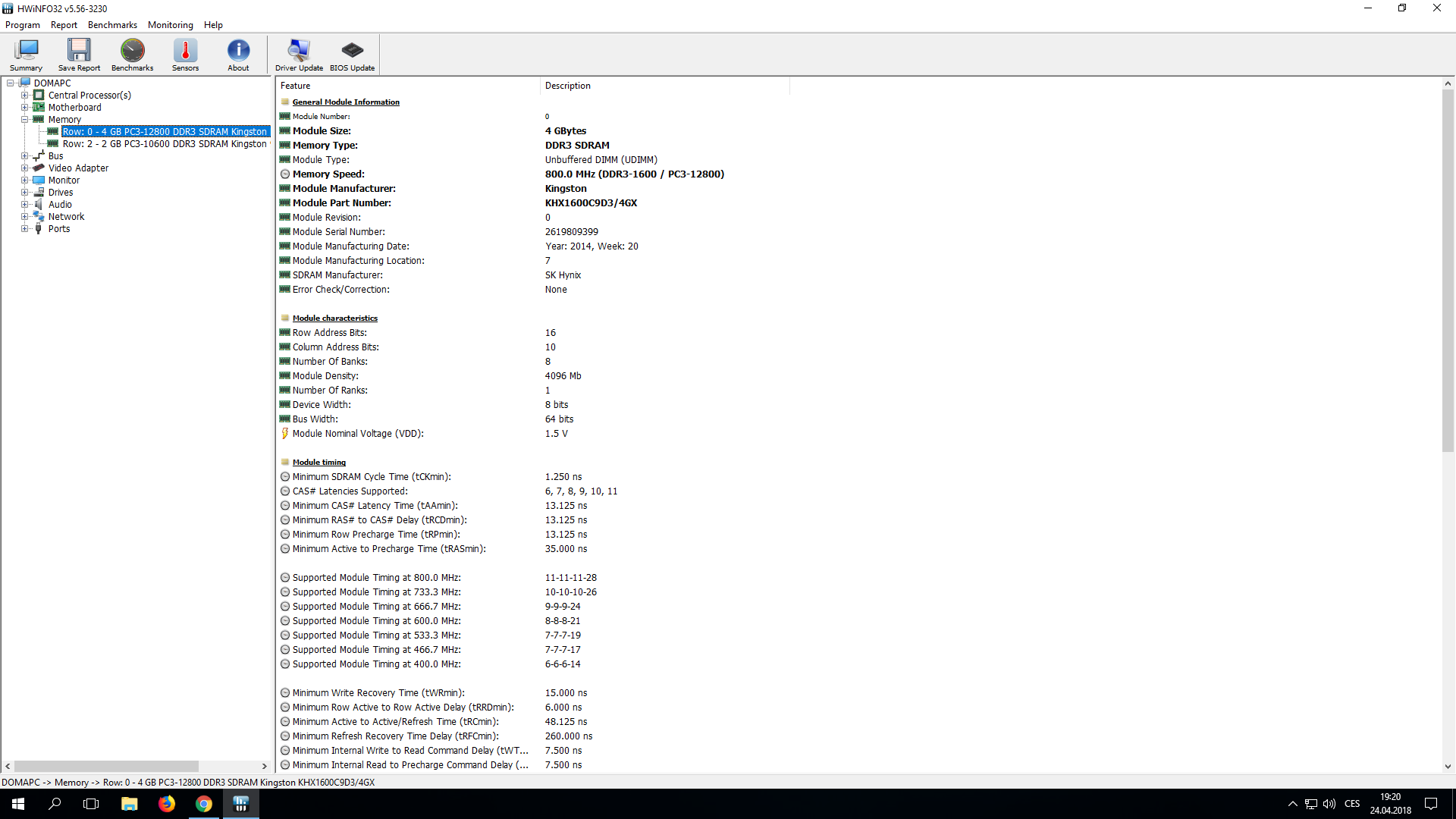Screen dimensions: 1456x819
Task: Expand the Video Adapter tree node
Action: tap(25, 168)
